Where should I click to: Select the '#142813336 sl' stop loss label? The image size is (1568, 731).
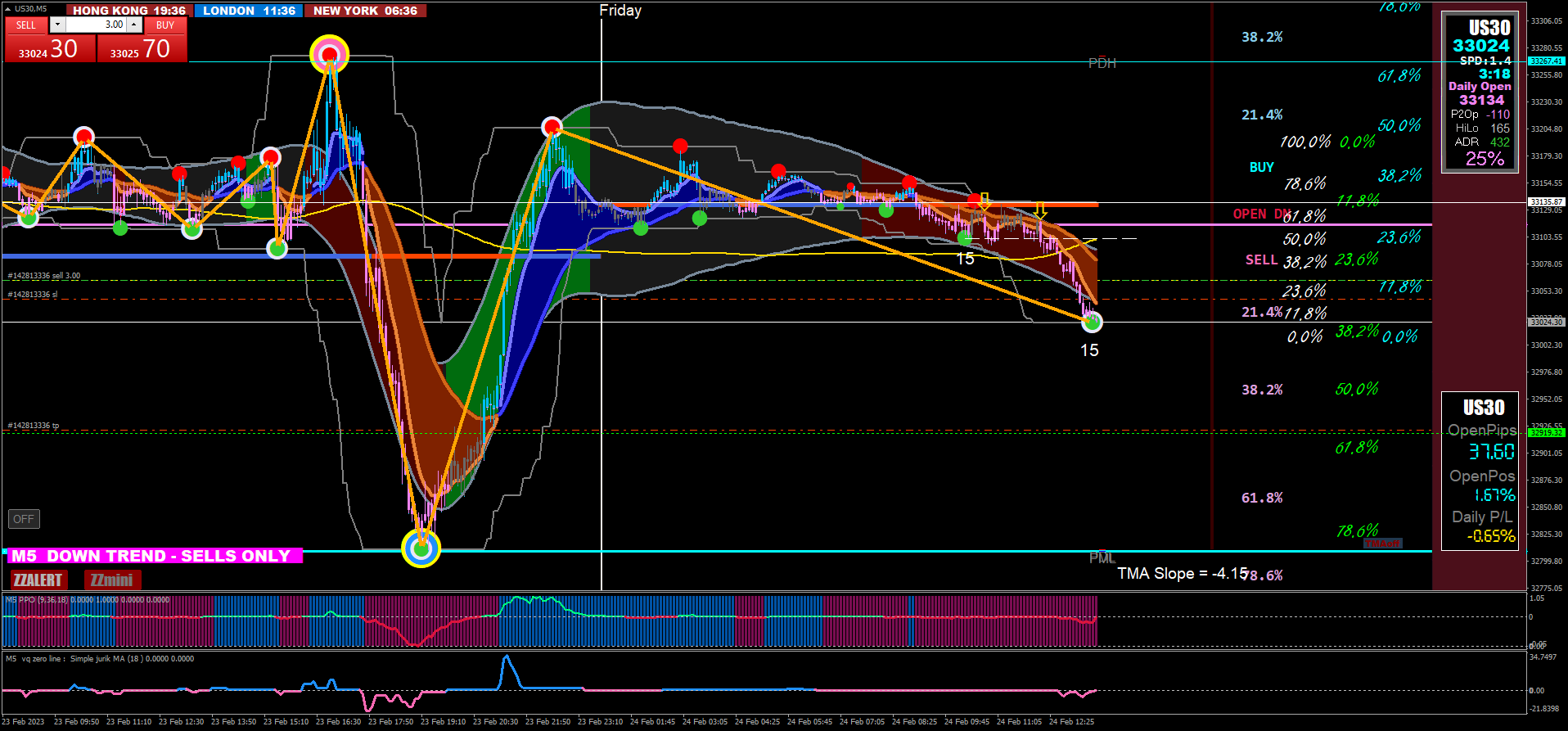click(x=33, y=295)
